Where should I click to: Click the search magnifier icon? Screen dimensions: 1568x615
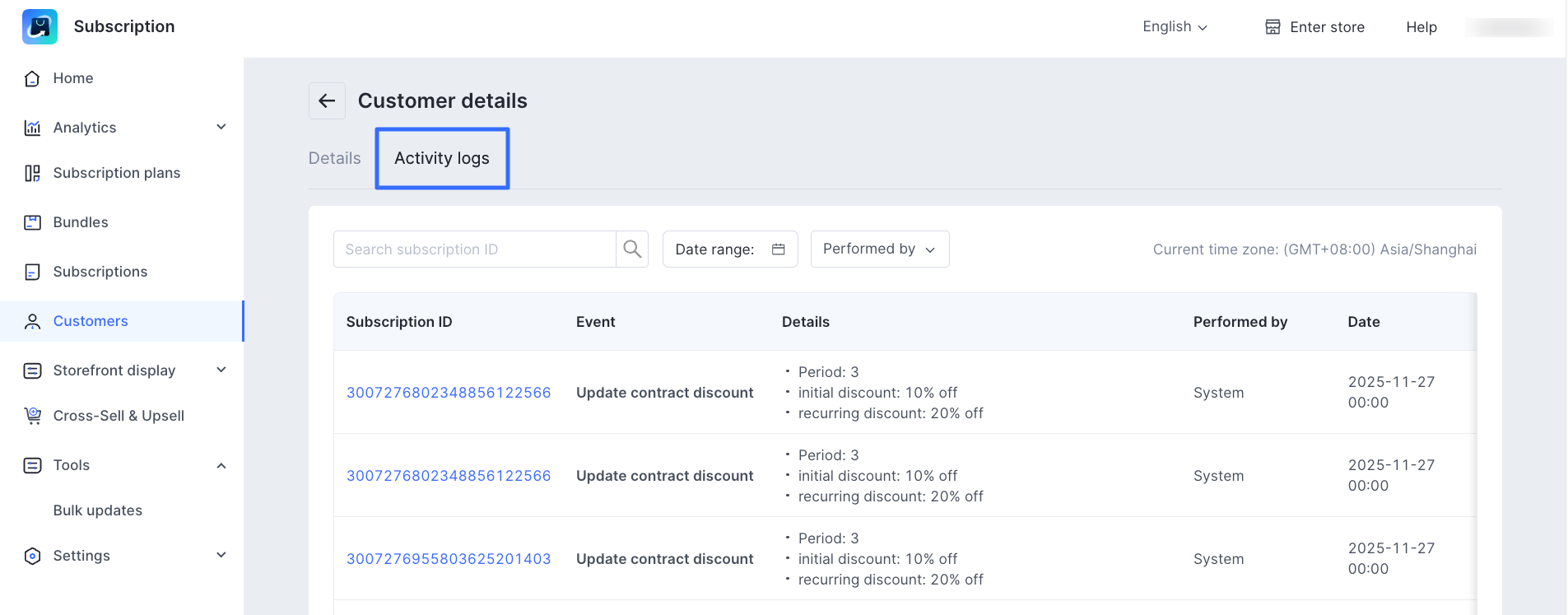tap(632, 249)
